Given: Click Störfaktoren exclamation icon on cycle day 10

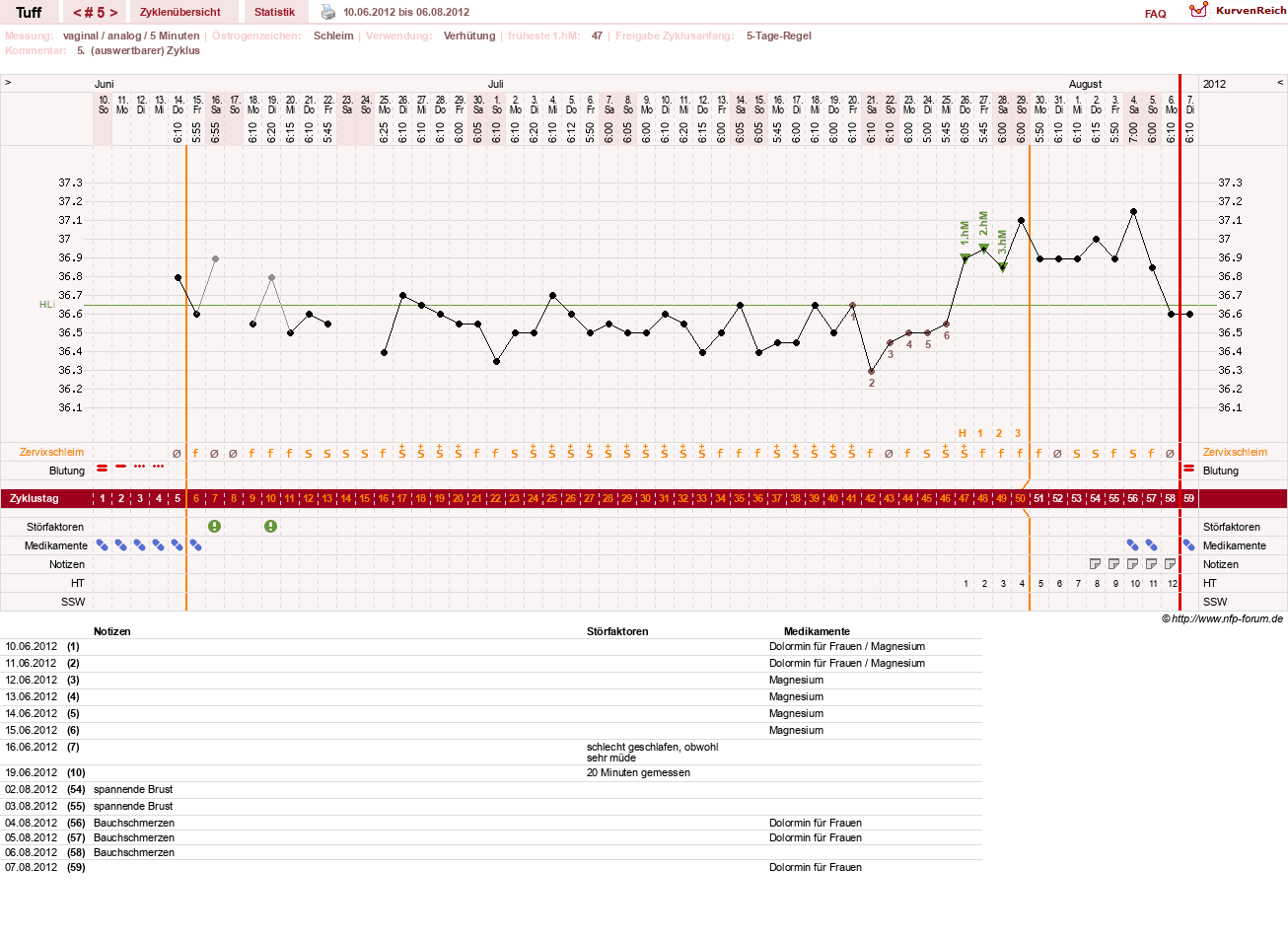Looking at the screenshot, I should [x=270, y=527].
